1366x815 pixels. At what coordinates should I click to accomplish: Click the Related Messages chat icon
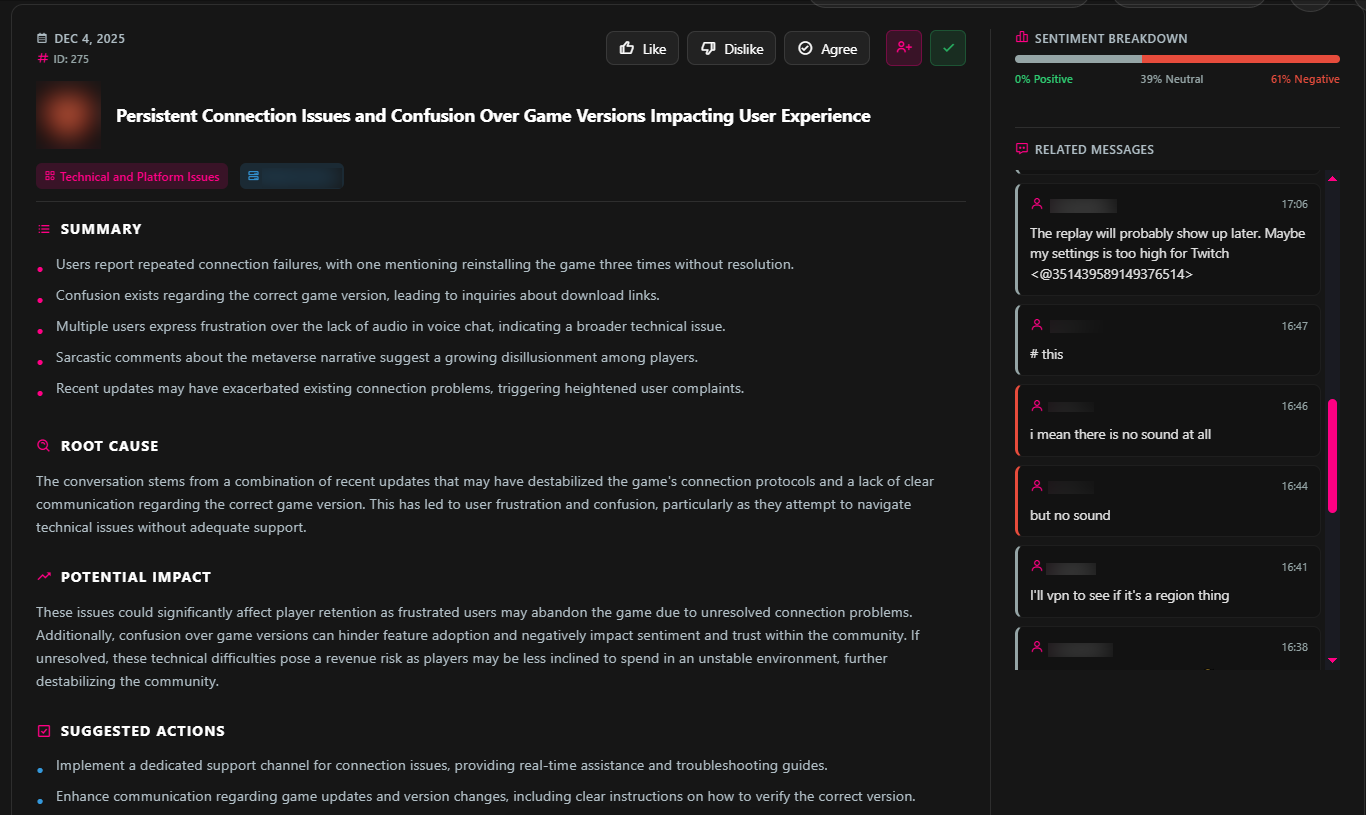tap(1021, 149)
